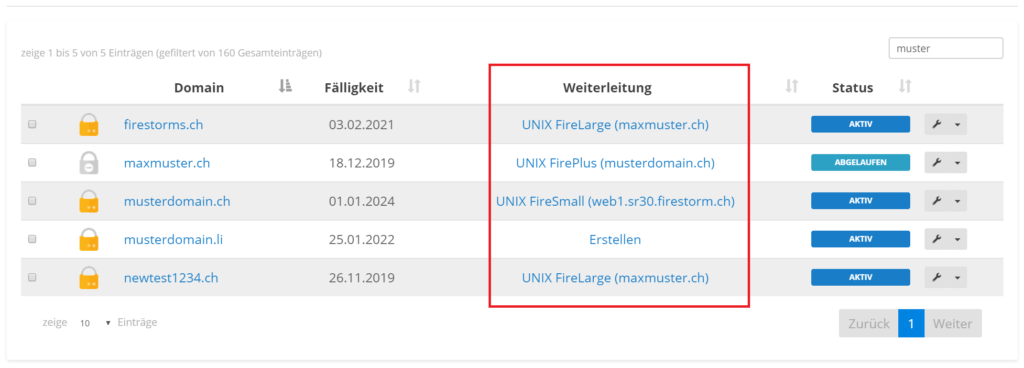Image resolution: width=1024 pixels, height=368 pixels.
Task: Sort by the Domain column sort icon
Action: pos(285,86)
